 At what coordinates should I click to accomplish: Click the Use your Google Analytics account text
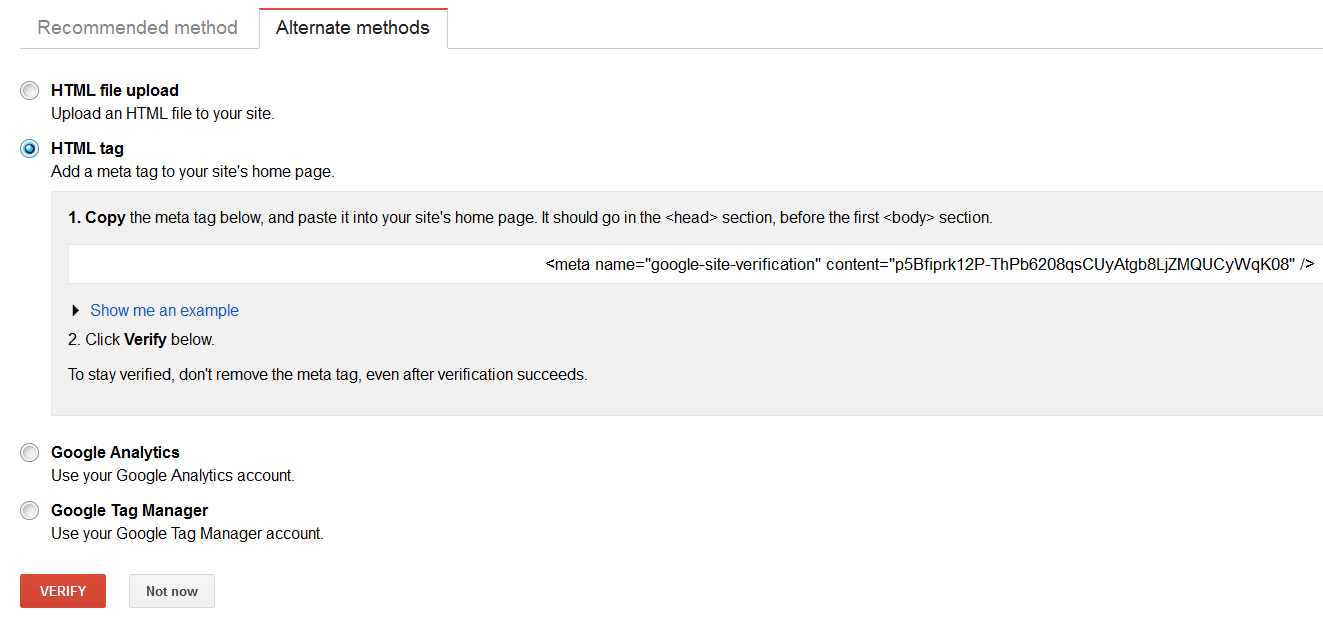[173, 475]
